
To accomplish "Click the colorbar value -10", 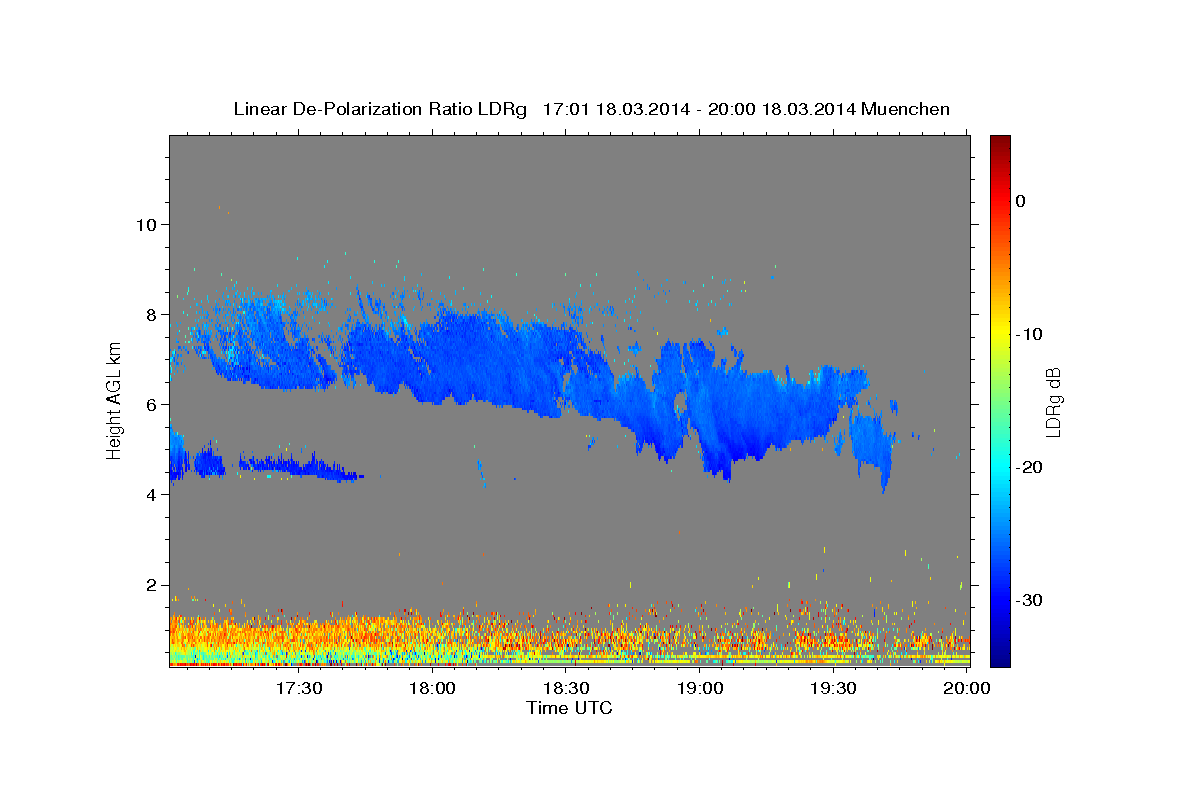I will pos(1029,334).
